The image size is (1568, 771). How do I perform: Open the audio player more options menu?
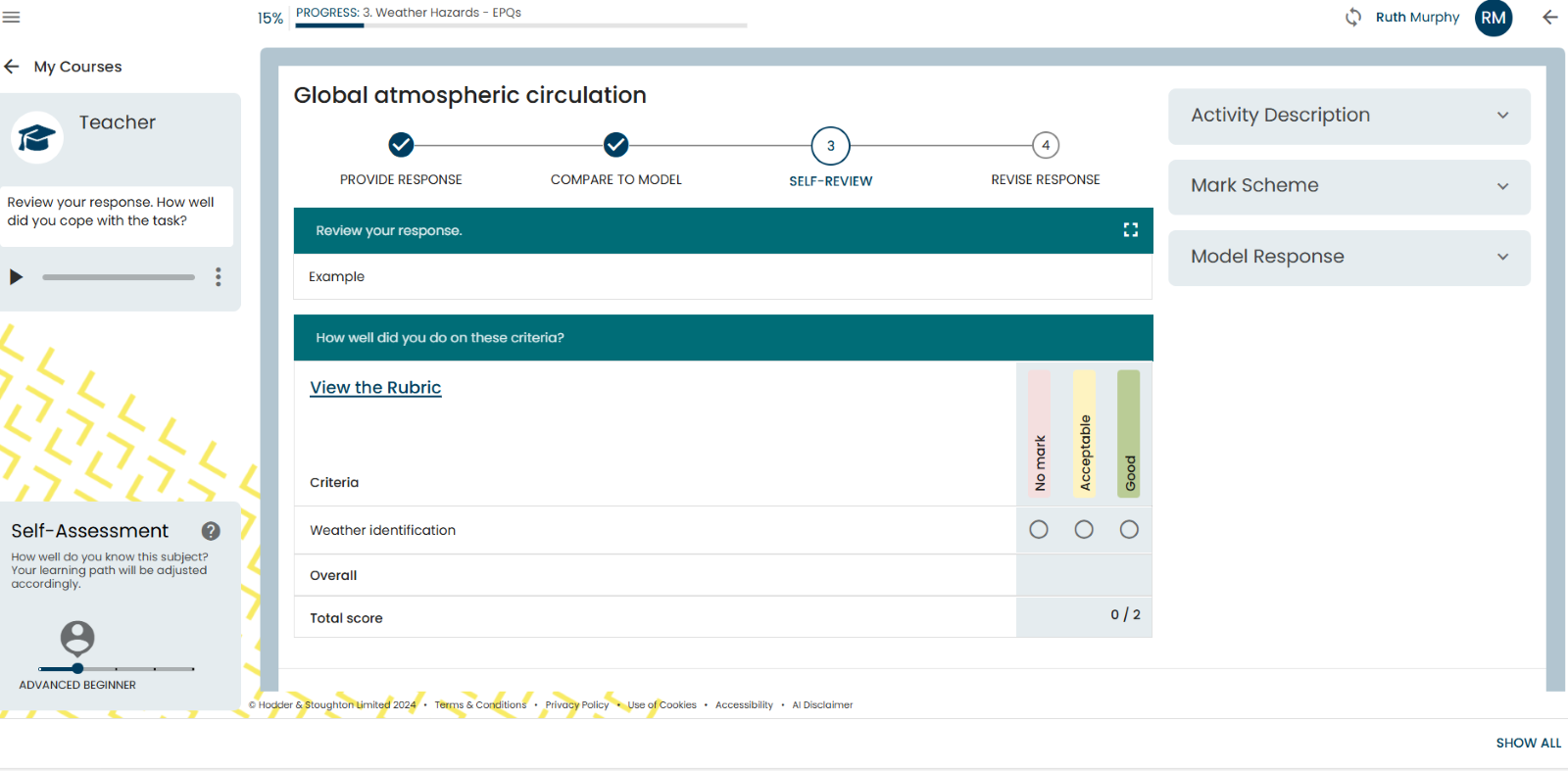(x=219, y=277)
